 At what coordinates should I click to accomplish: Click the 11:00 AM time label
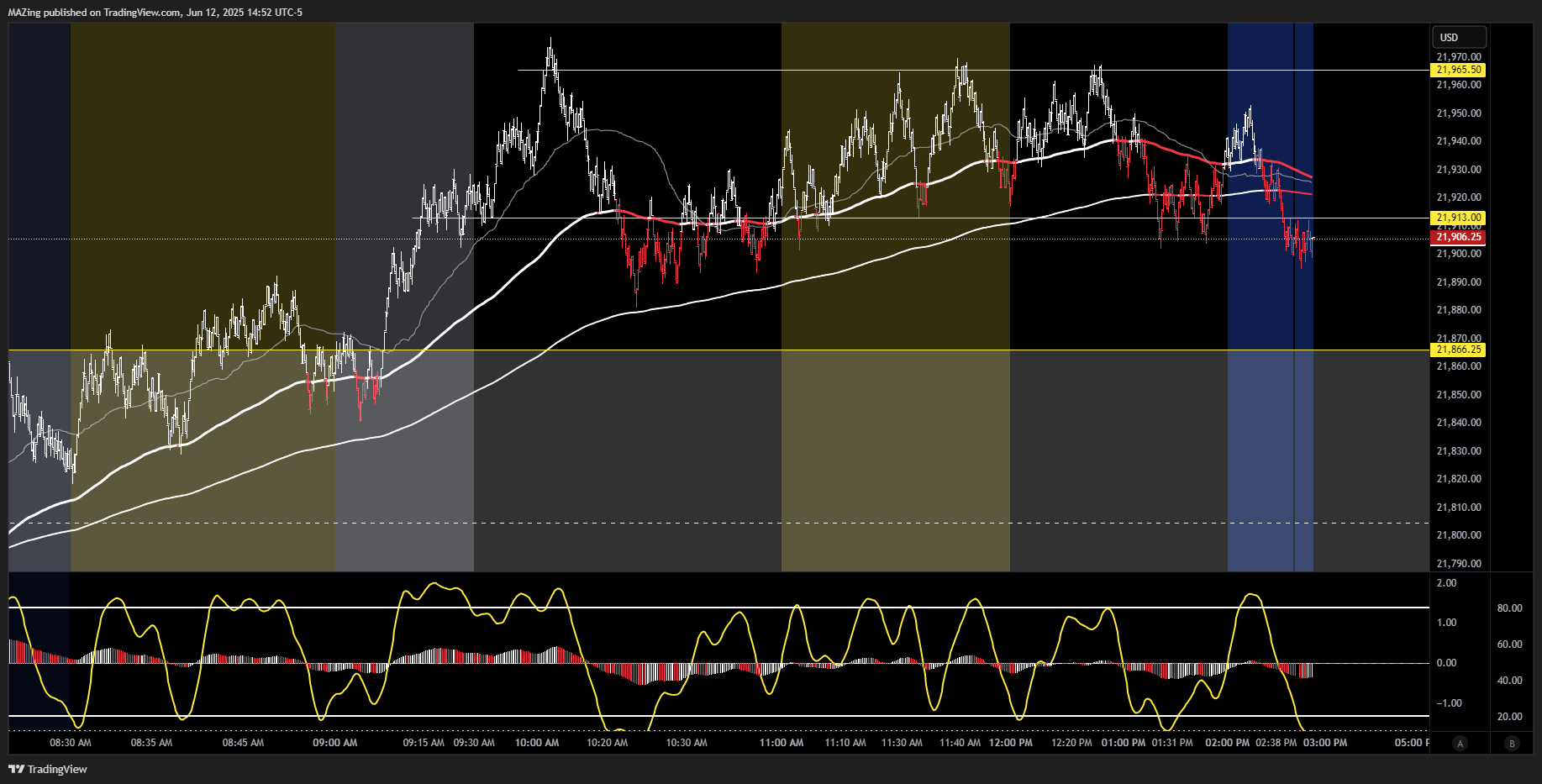tap(782, 743)
